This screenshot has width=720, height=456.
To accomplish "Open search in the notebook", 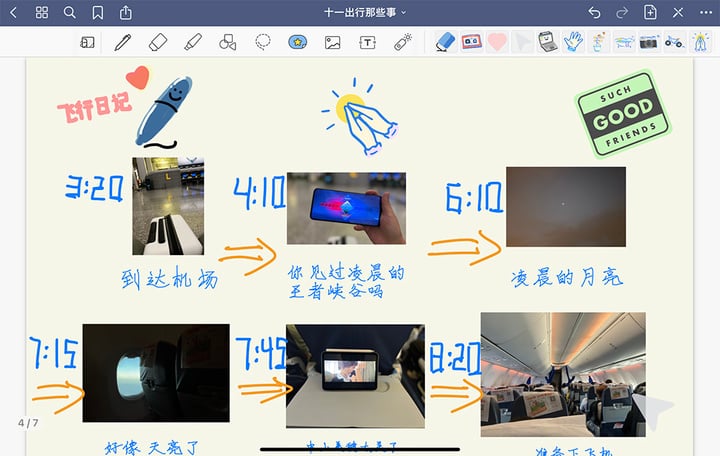I will pyautogui.click(x=69, y=13).
